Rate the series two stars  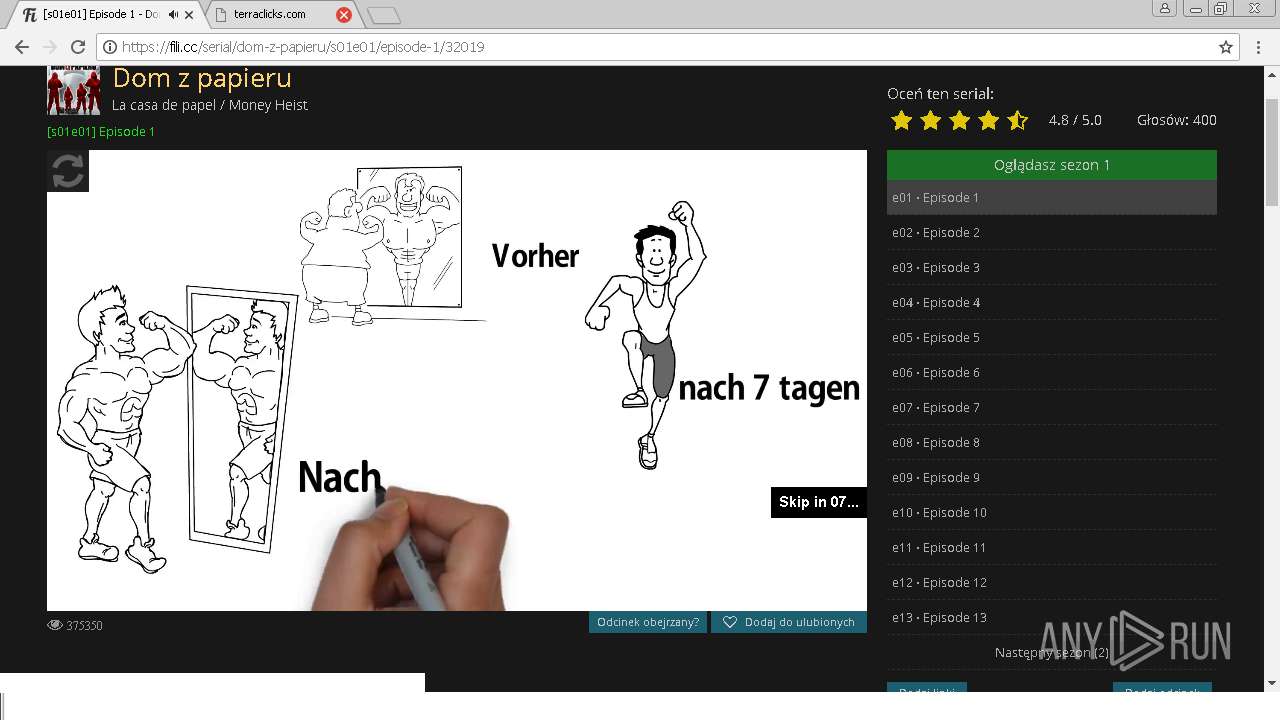930,121
